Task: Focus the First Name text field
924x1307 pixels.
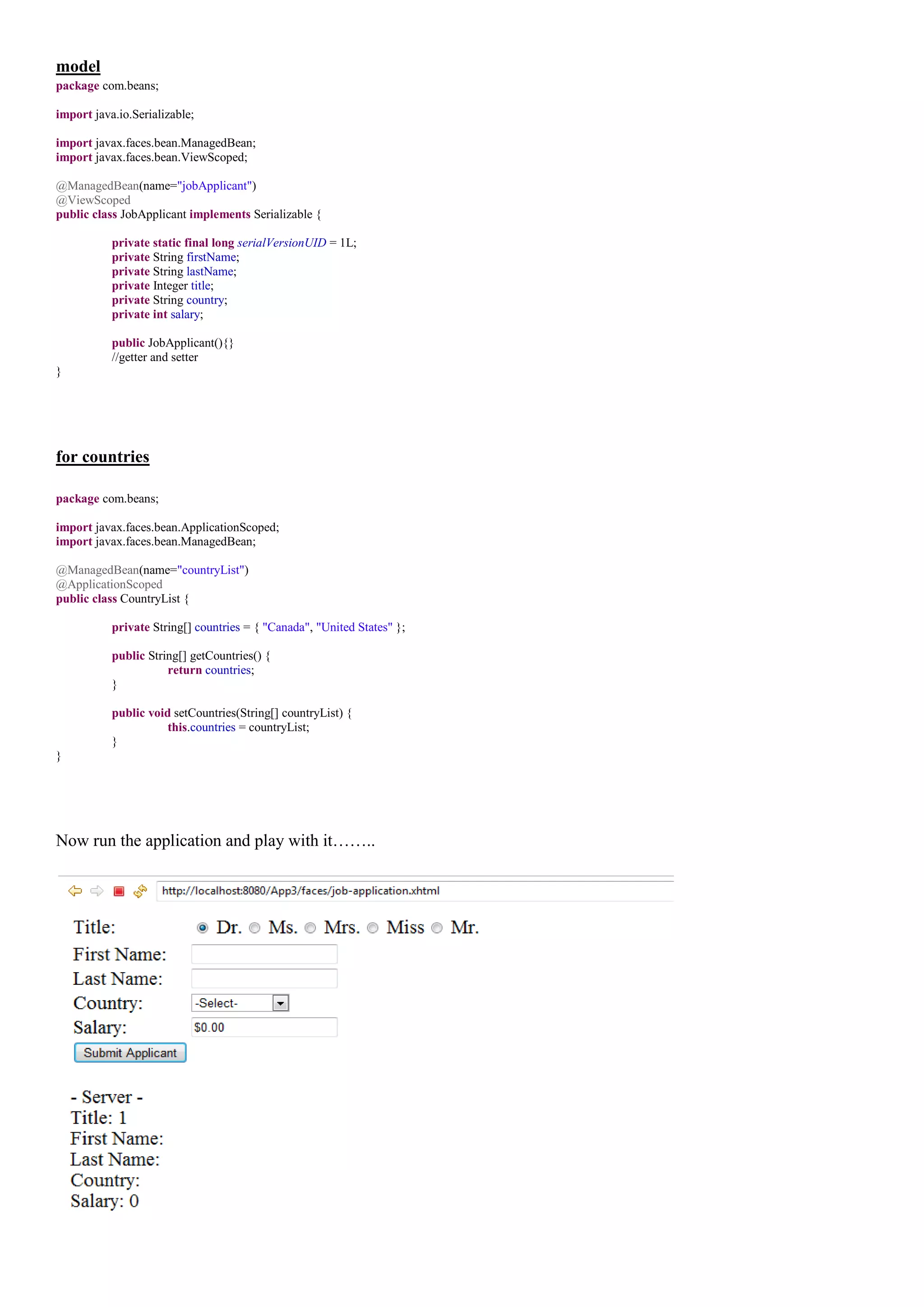Action: point(264,954)
